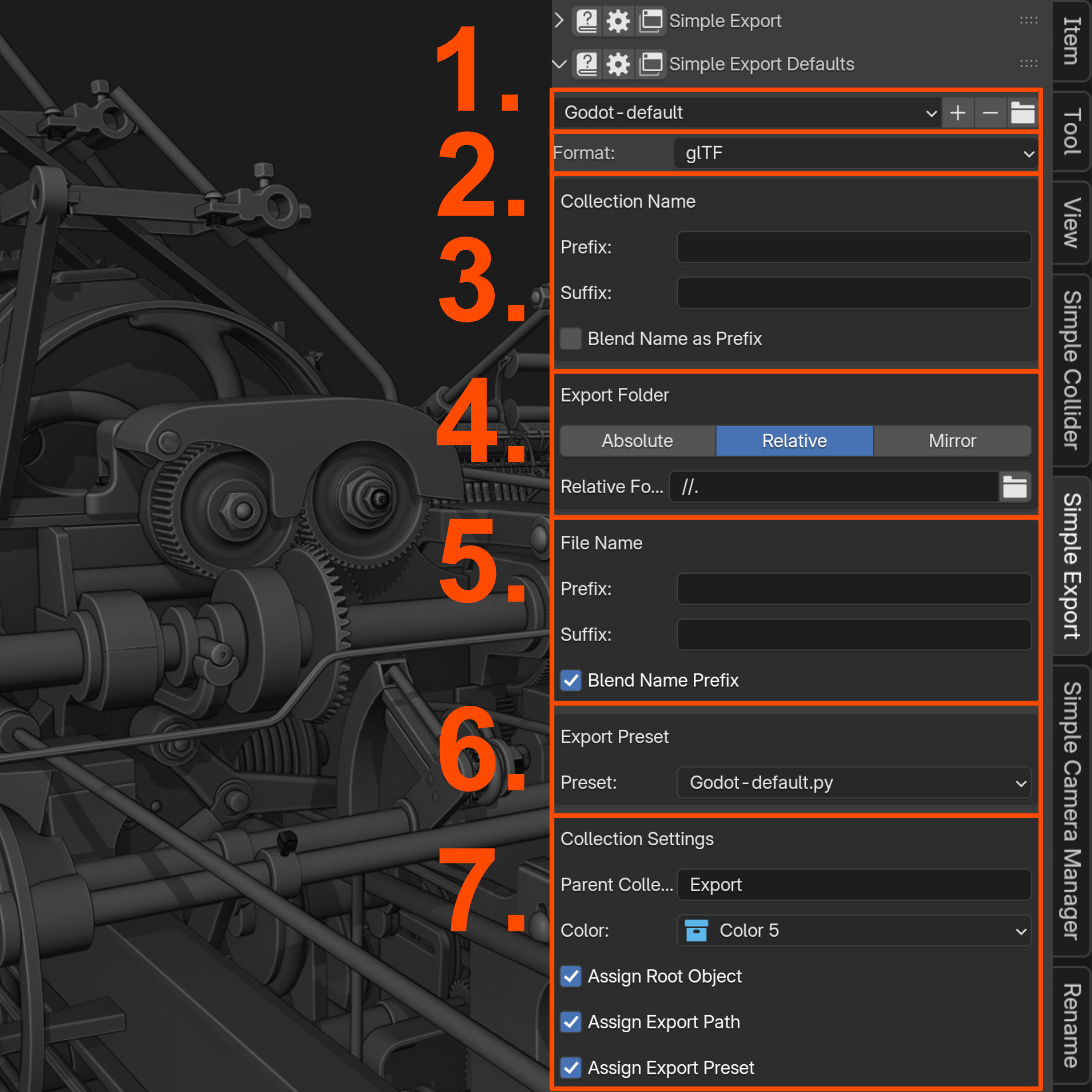Browse for Relative Folder path
Screen dimensions: 1092x1092
1015,487
